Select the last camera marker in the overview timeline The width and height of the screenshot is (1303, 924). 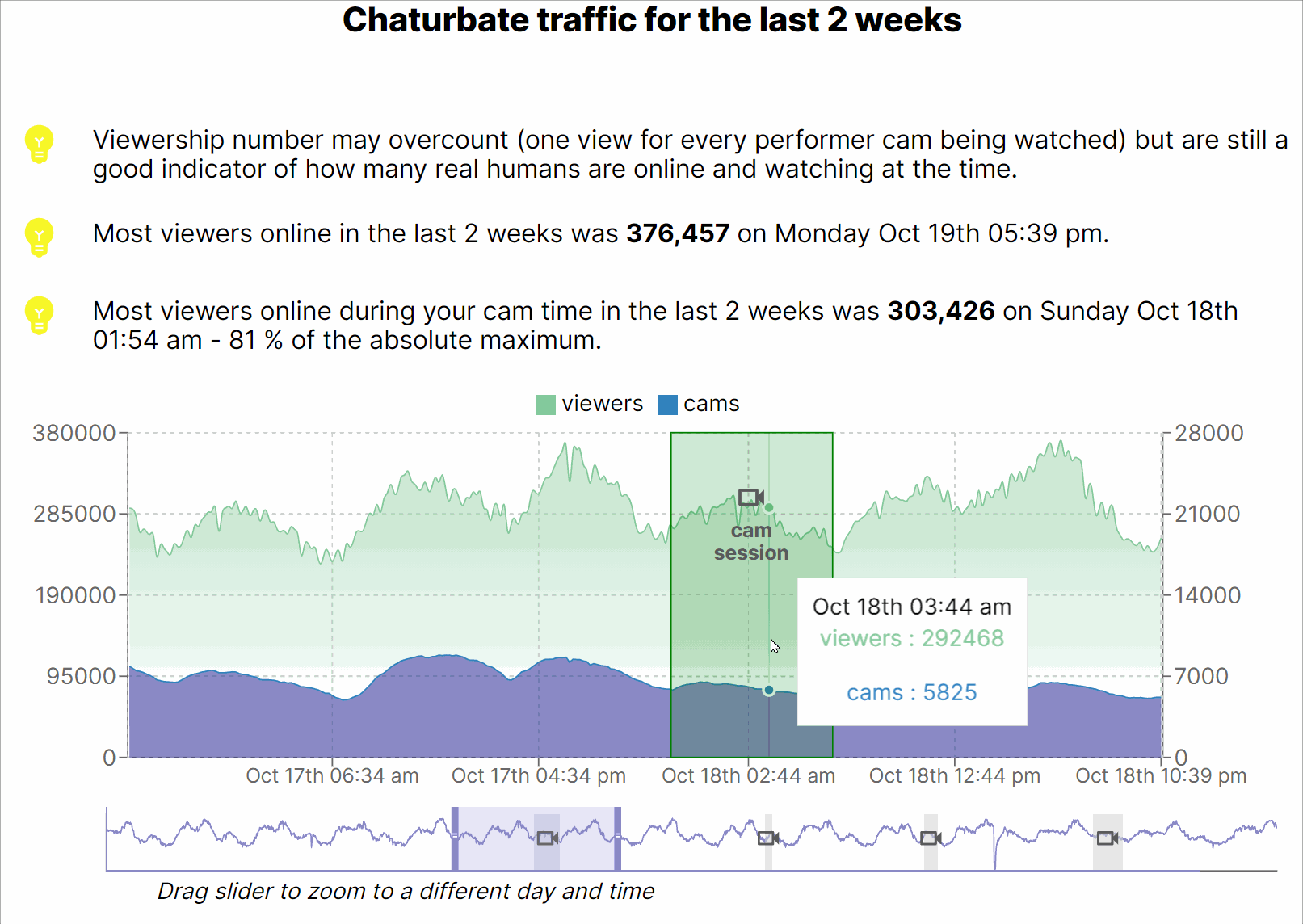1108,838
